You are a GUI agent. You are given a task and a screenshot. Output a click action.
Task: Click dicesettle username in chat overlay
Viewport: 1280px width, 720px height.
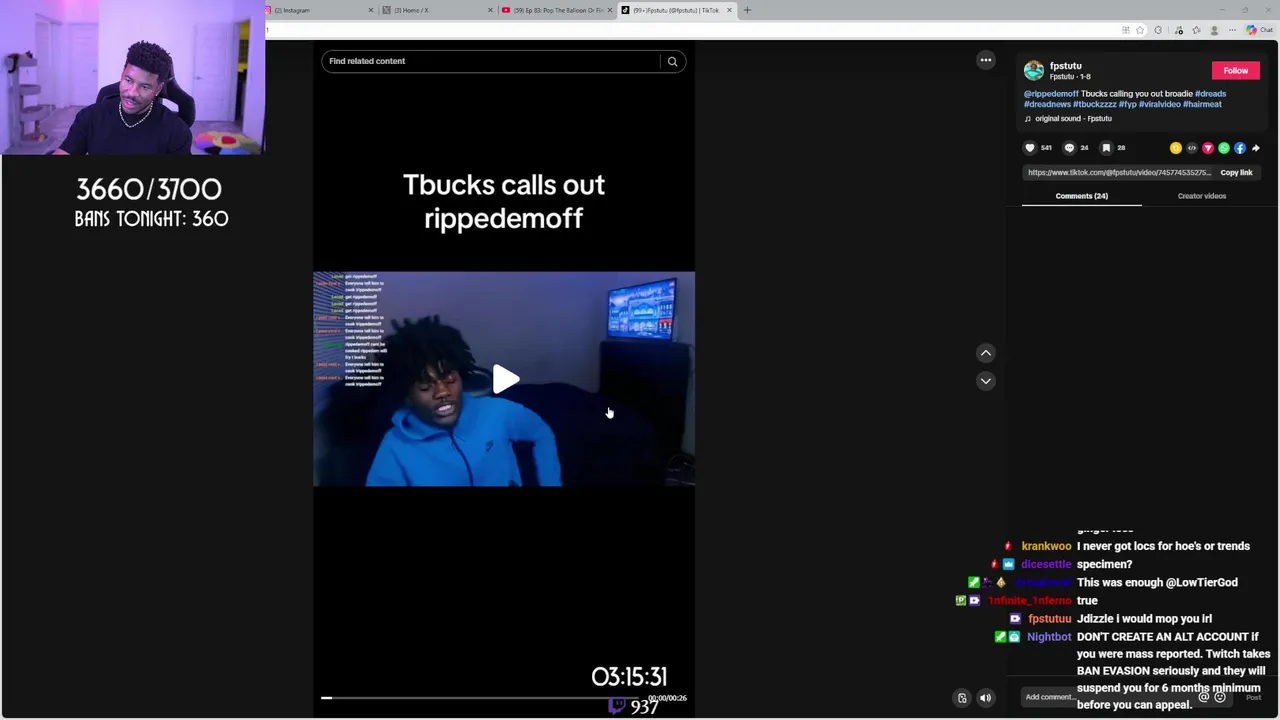click(x=1046, y=564)
